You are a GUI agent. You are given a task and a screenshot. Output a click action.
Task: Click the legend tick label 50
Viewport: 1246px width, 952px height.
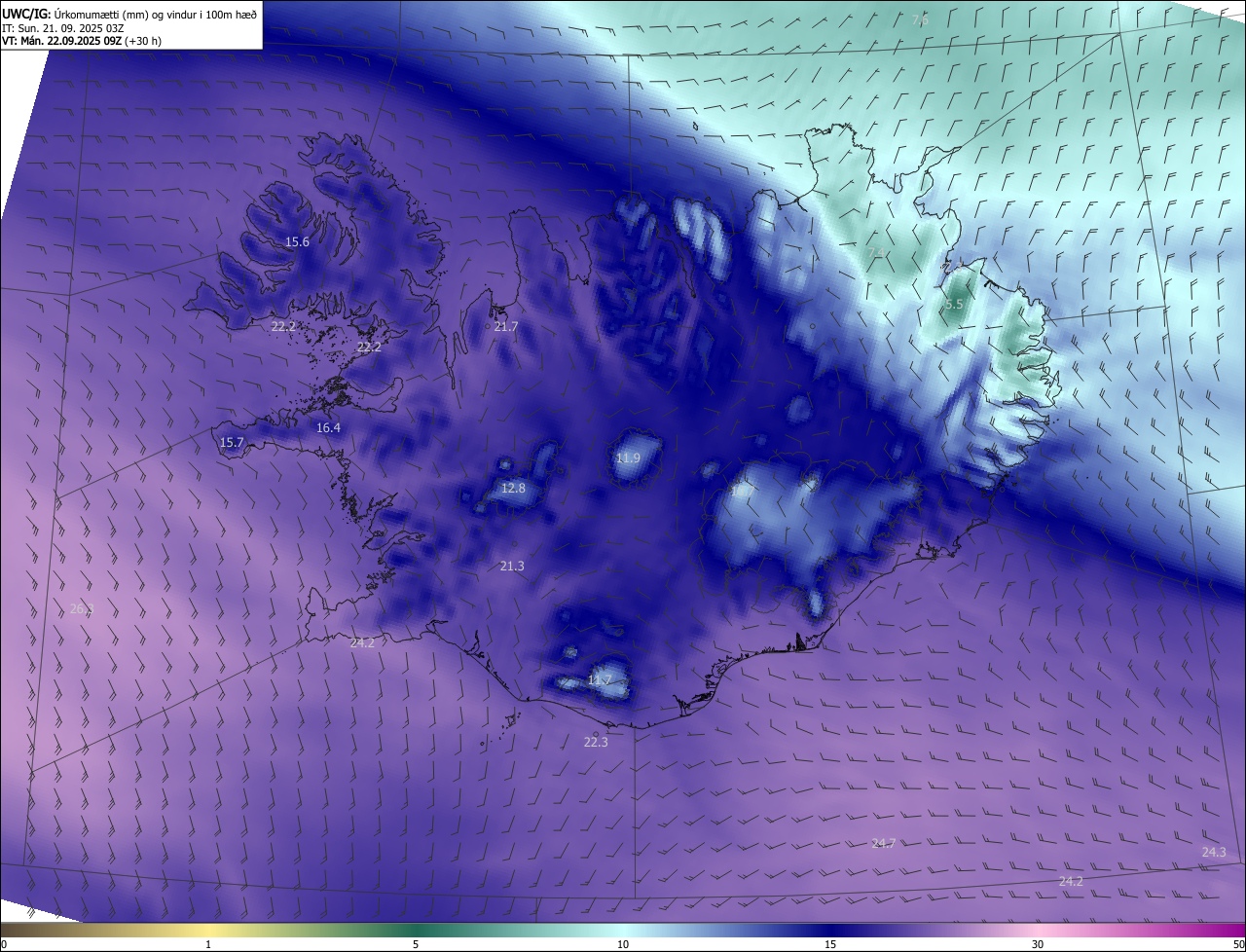[x=1238, y=944]
